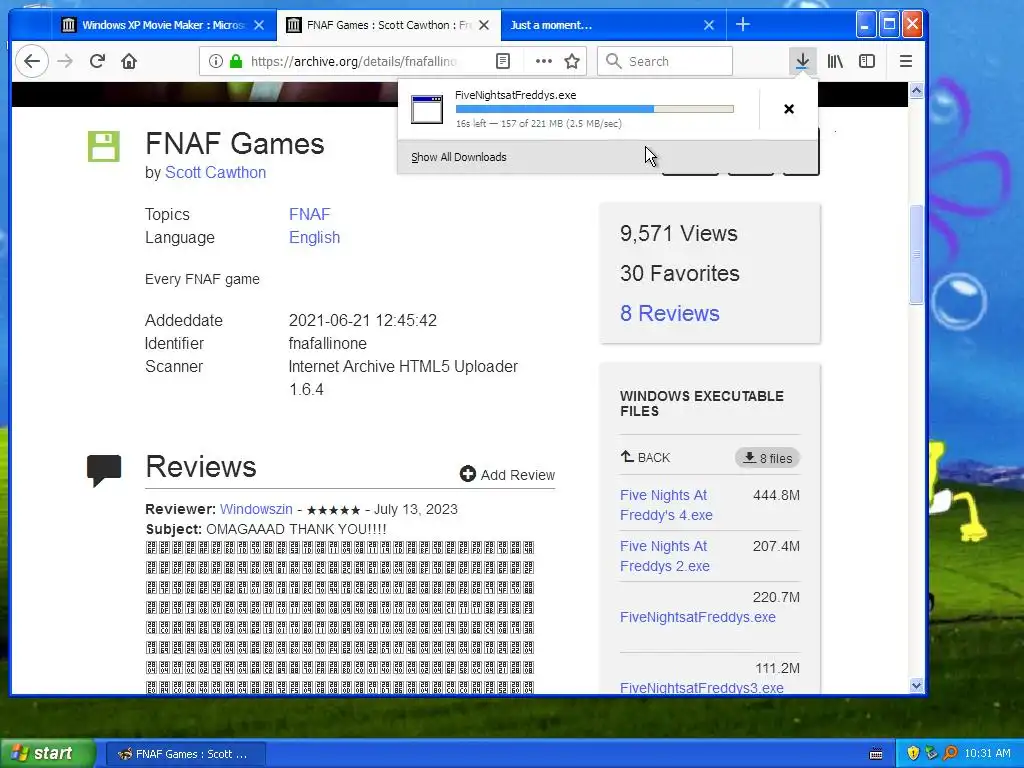Click the download progress bar
Viewport: 1024px width, 768px height.
pyautogui.click(x=594, y=109)
